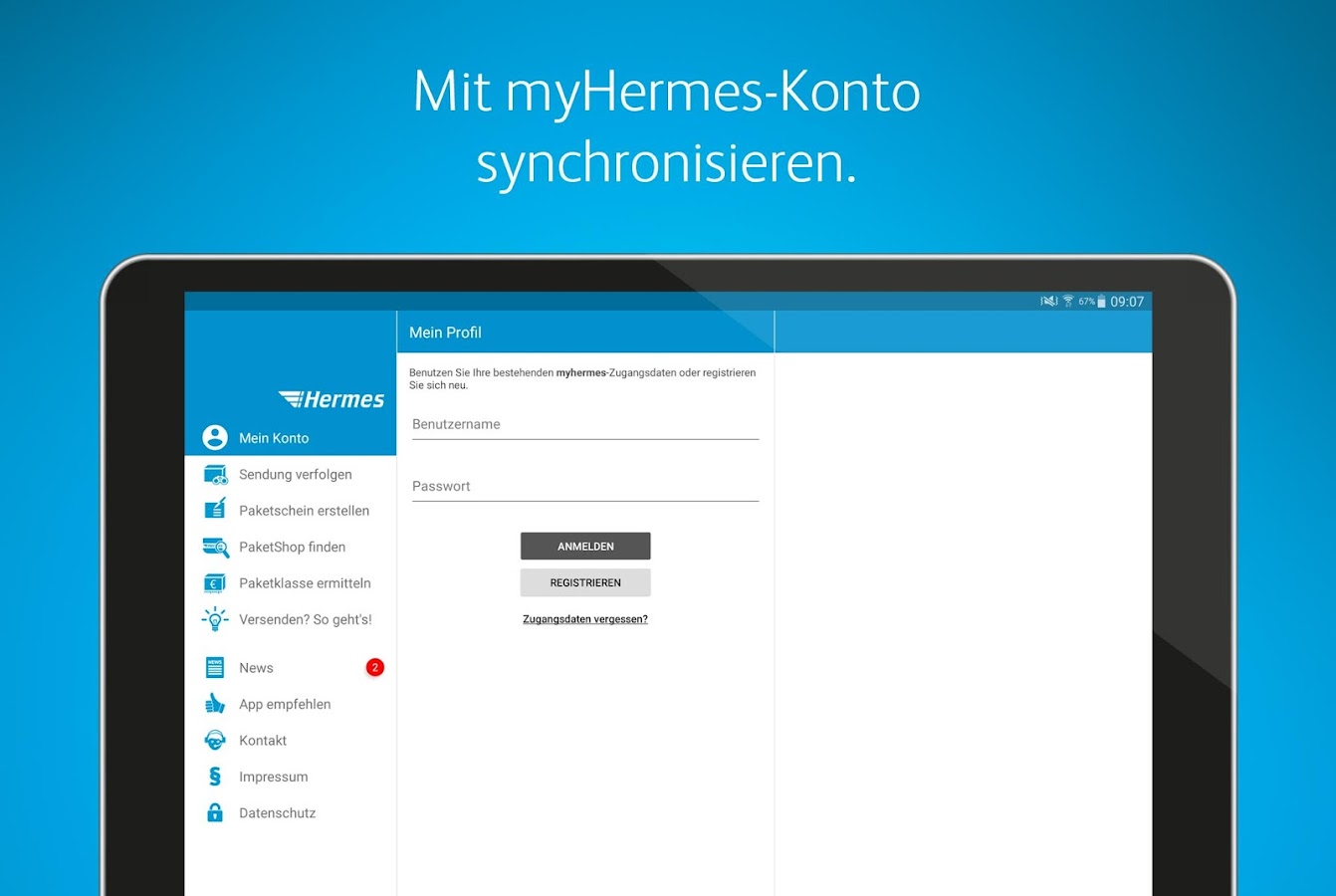Open the News section
The width and height of the screenshot is (1336, 896).
291,667
